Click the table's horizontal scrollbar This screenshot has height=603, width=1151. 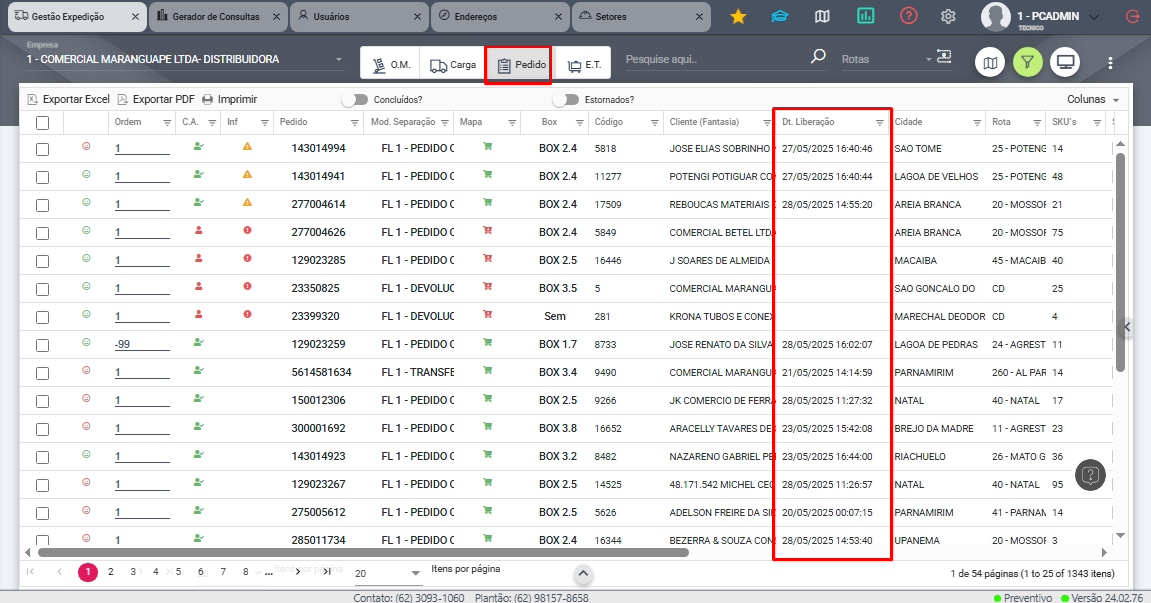coord(363,552)
